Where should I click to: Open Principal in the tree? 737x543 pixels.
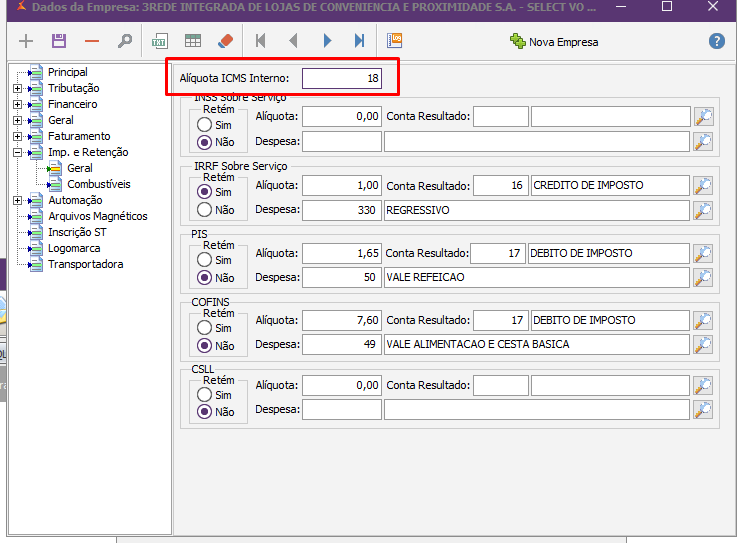pyautogui.click(x=68, y=72)
